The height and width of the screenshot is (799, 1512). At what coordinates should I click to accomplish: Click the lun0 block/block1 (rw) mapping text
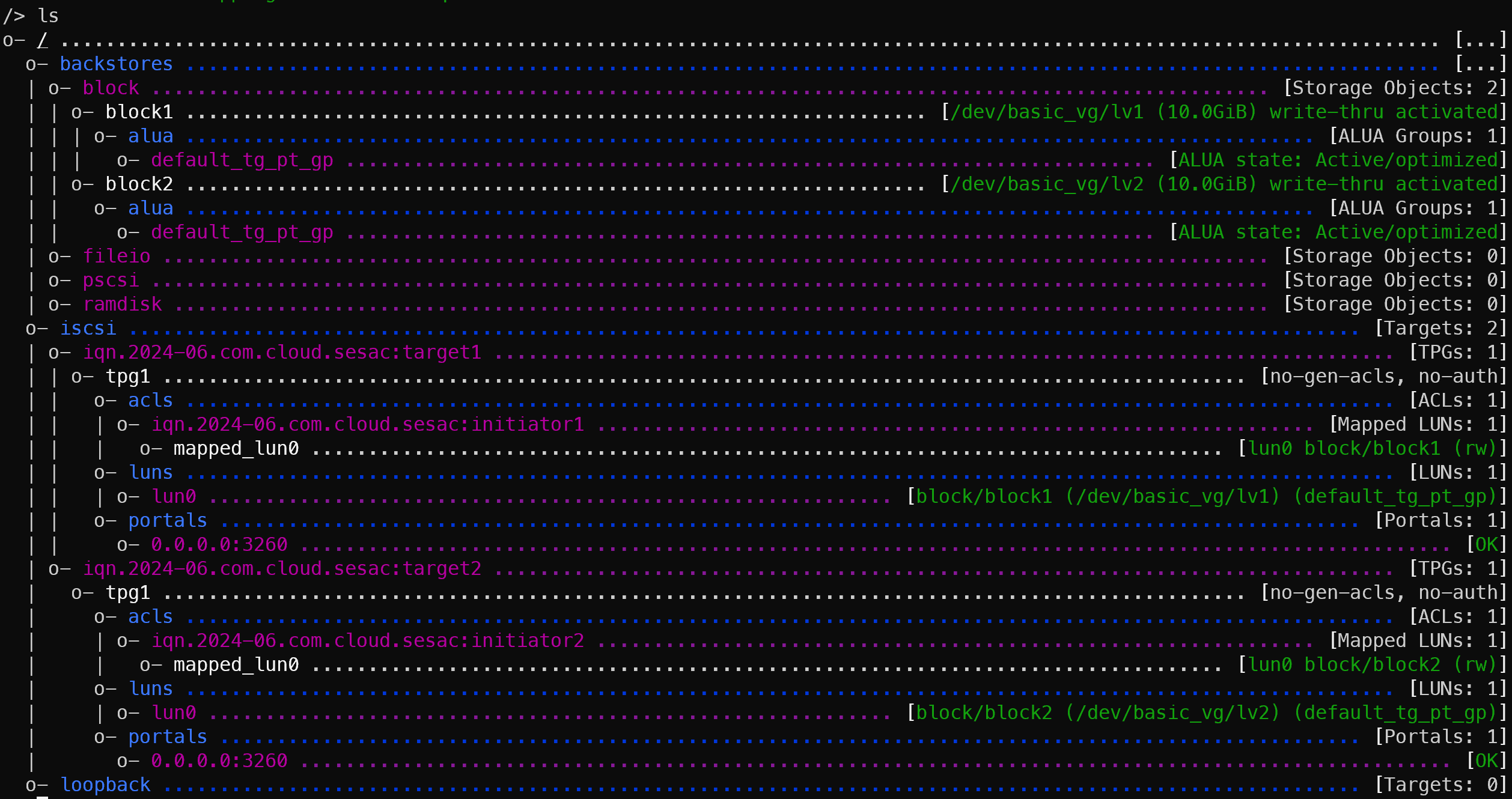click(1372, 448)
